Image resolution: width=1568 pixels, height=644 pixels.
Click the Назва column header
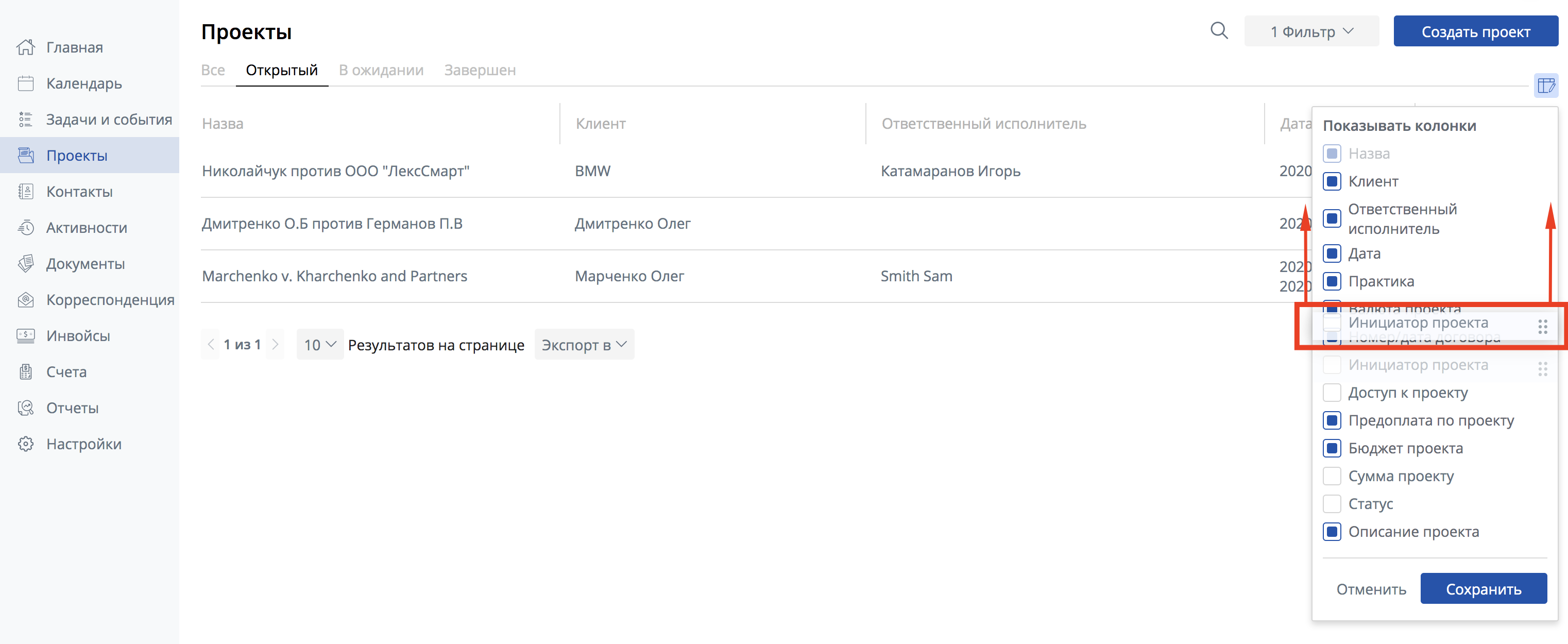(222, 124)
